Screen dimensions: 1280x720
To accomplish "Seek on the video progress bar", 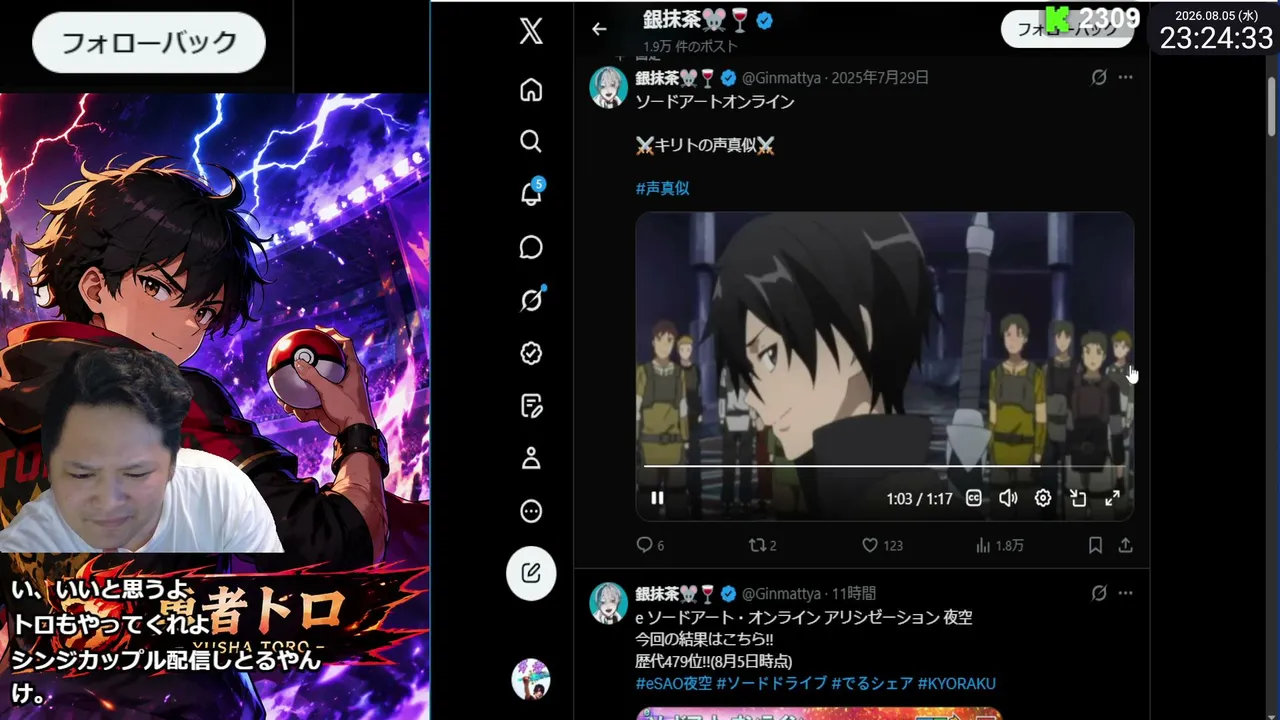I will click(884, 466).
